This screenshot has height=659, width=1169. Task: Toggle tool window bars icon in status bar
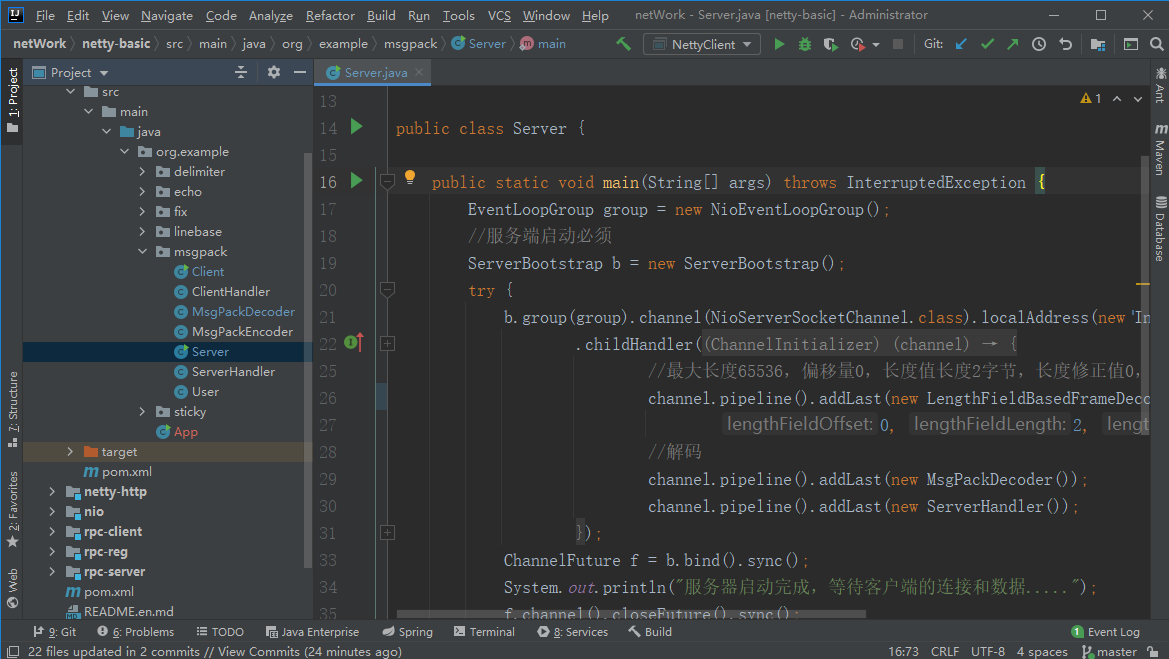point(13,652)
